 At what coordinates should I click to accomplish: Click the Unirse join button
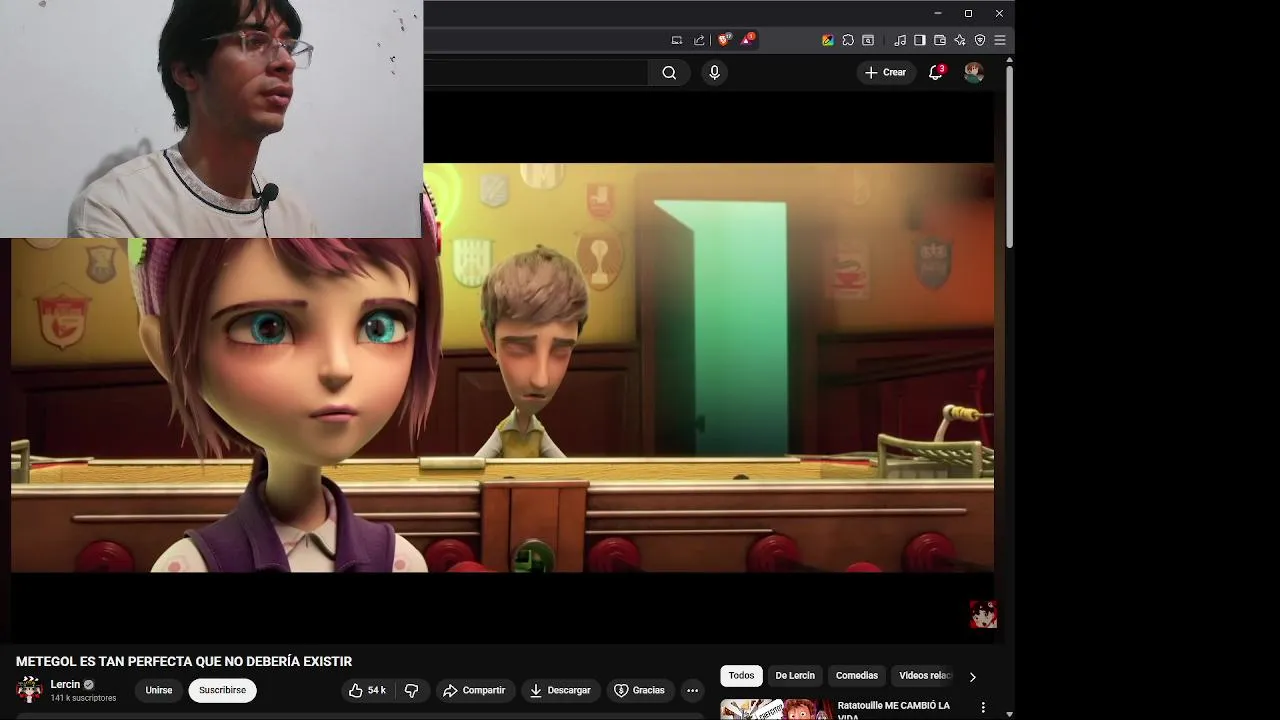click(159, 690)
